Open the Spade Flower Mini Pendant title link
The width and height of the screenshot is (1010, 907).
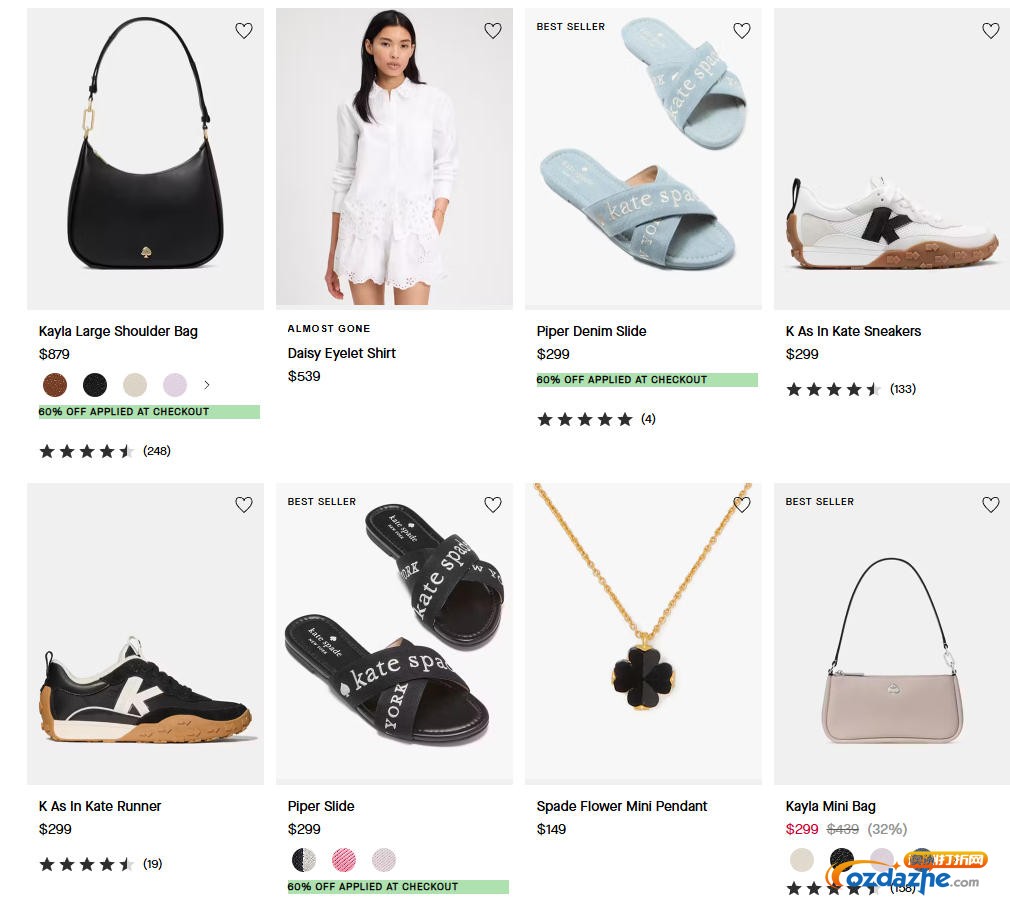[x=621, y=806]
